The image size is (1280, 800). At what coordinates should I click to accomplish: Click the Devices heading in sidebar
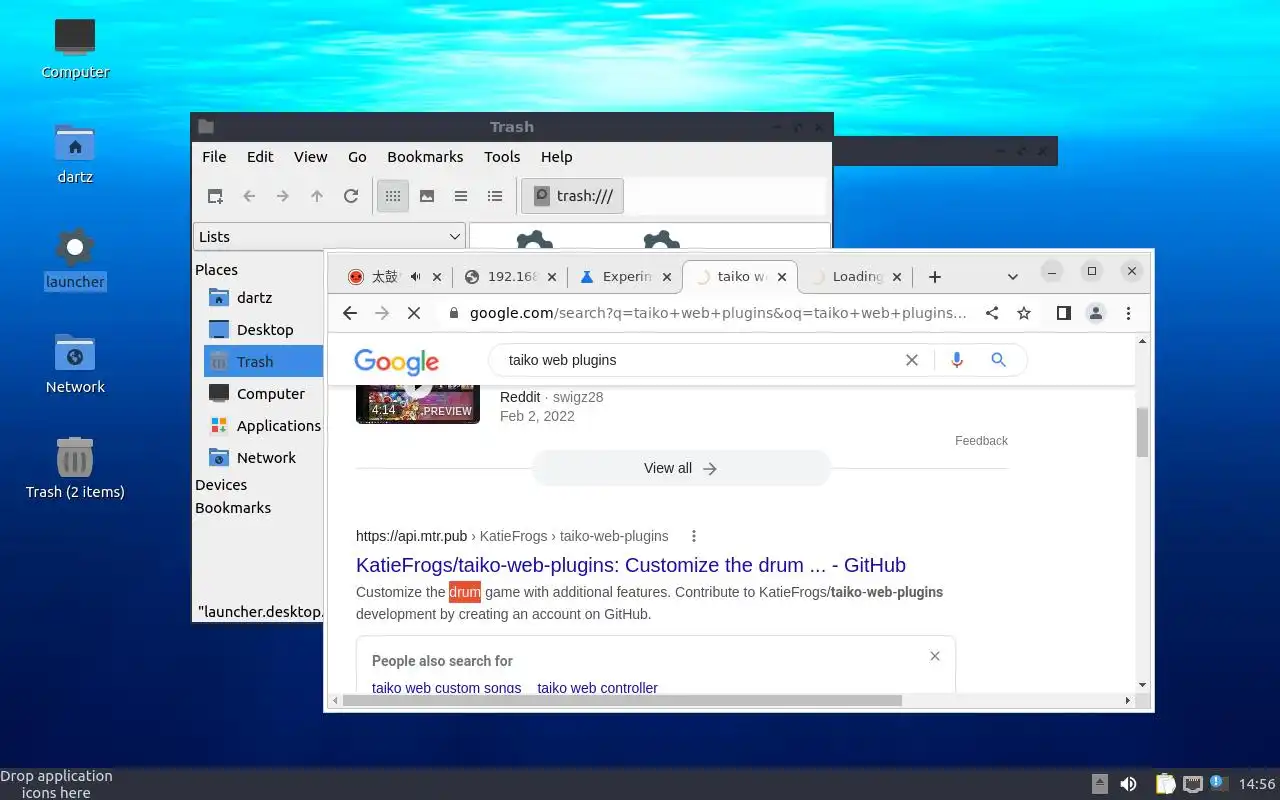click(x=221, y=484)
